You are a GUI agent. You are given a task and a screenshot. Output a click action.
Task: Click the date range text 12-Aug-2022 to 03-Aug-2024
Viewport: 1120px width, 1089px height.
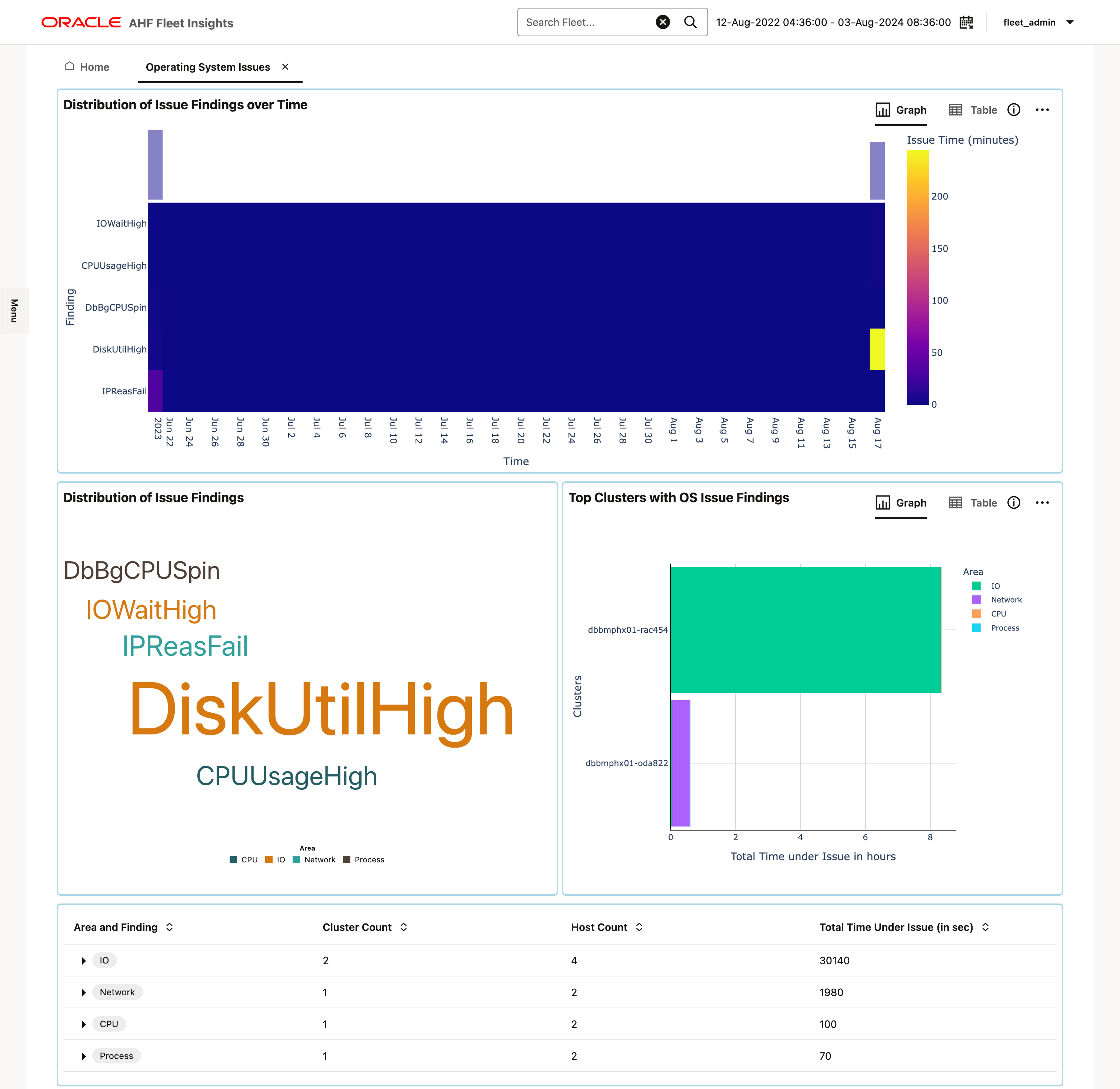click(833, 22)
